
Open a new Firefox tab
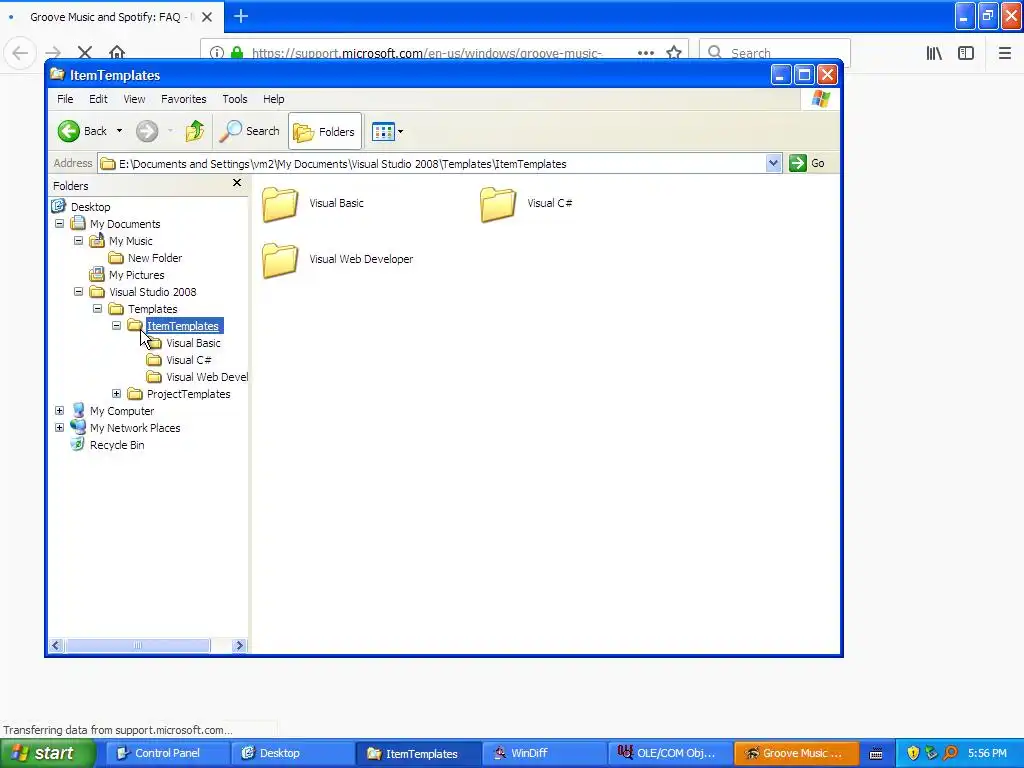point(241,16)
